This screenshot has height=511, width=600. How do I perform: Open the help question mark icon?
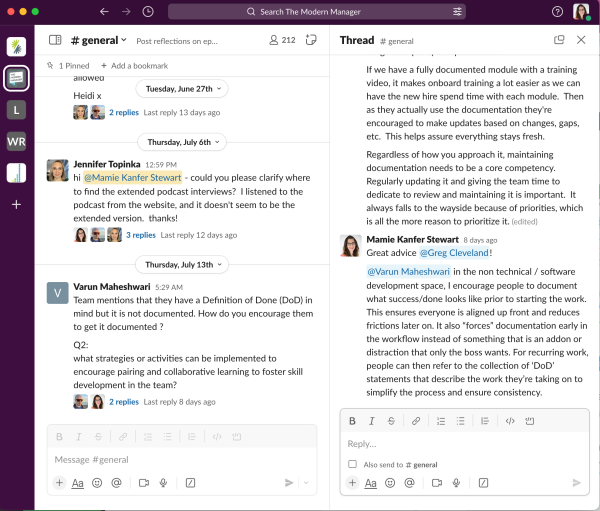coord(557,12)
